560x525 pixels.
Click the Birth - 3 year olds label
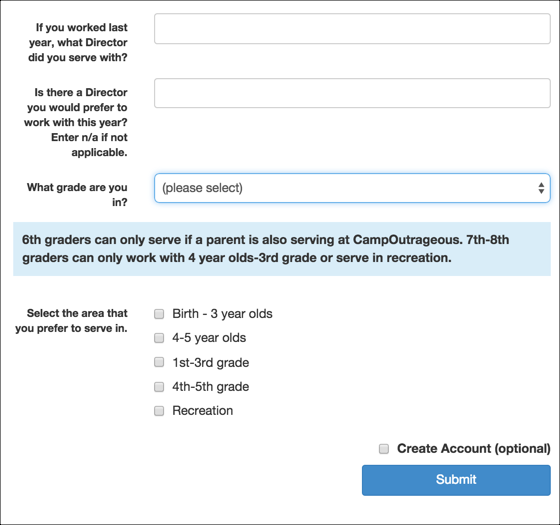click(222, 314)
